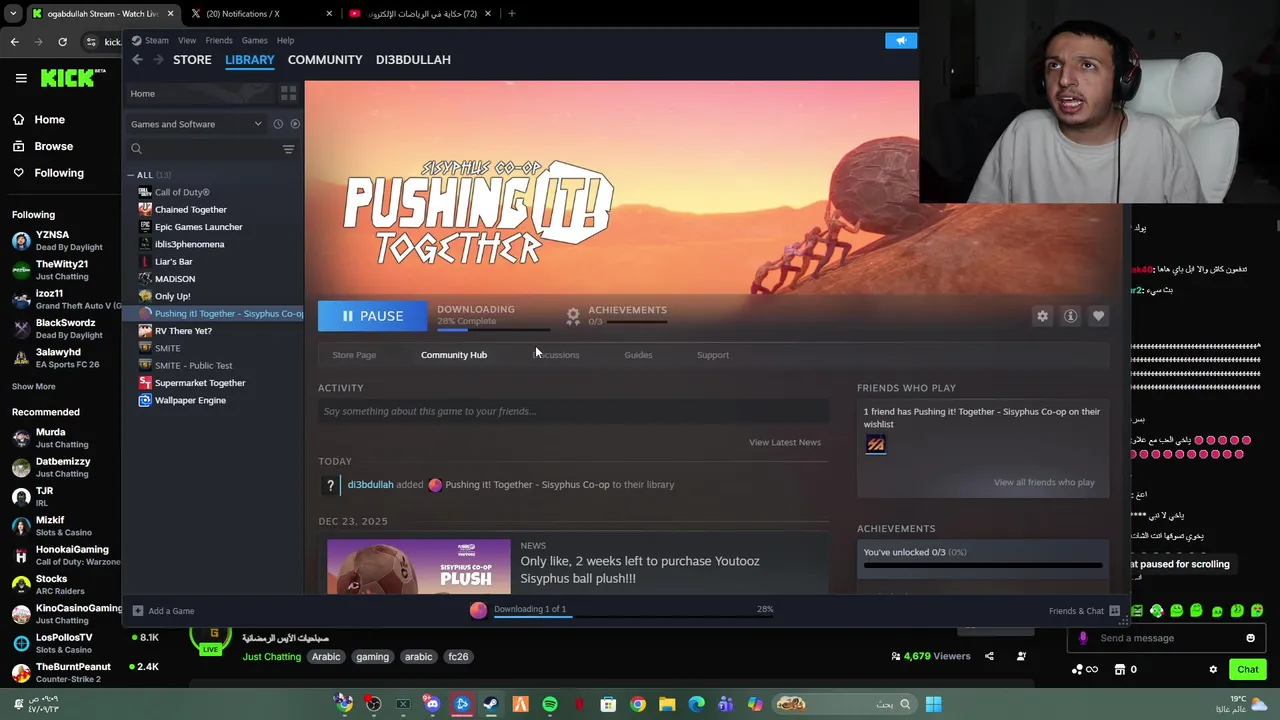Select Wallpaper Engine in library list

pos(190,400)
